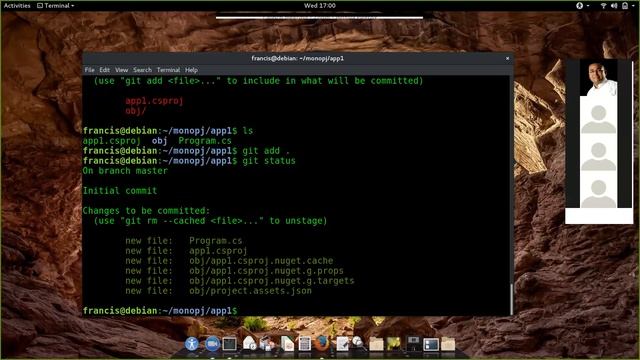The height and width of the screenshot is (360, 640).
Task: Open the Help menu in terminal
Action: pyautogui.click(x=191, y=70)
